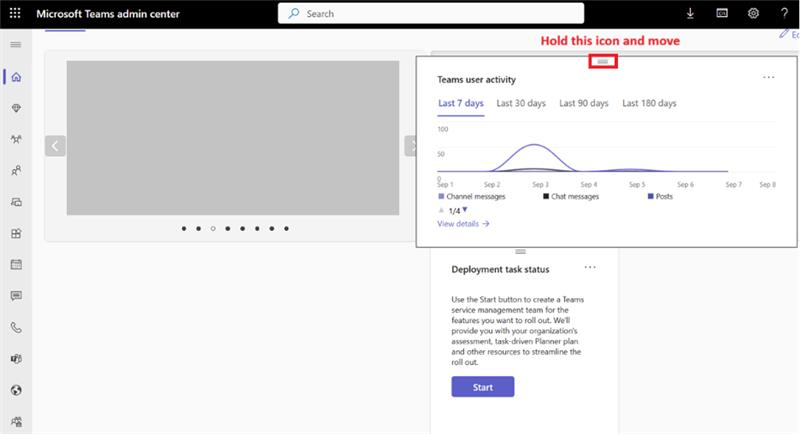The height and width of the screenshot is (434, 800).
Task: Toggle the Posts legend swatch
Action: click(651, 196)
